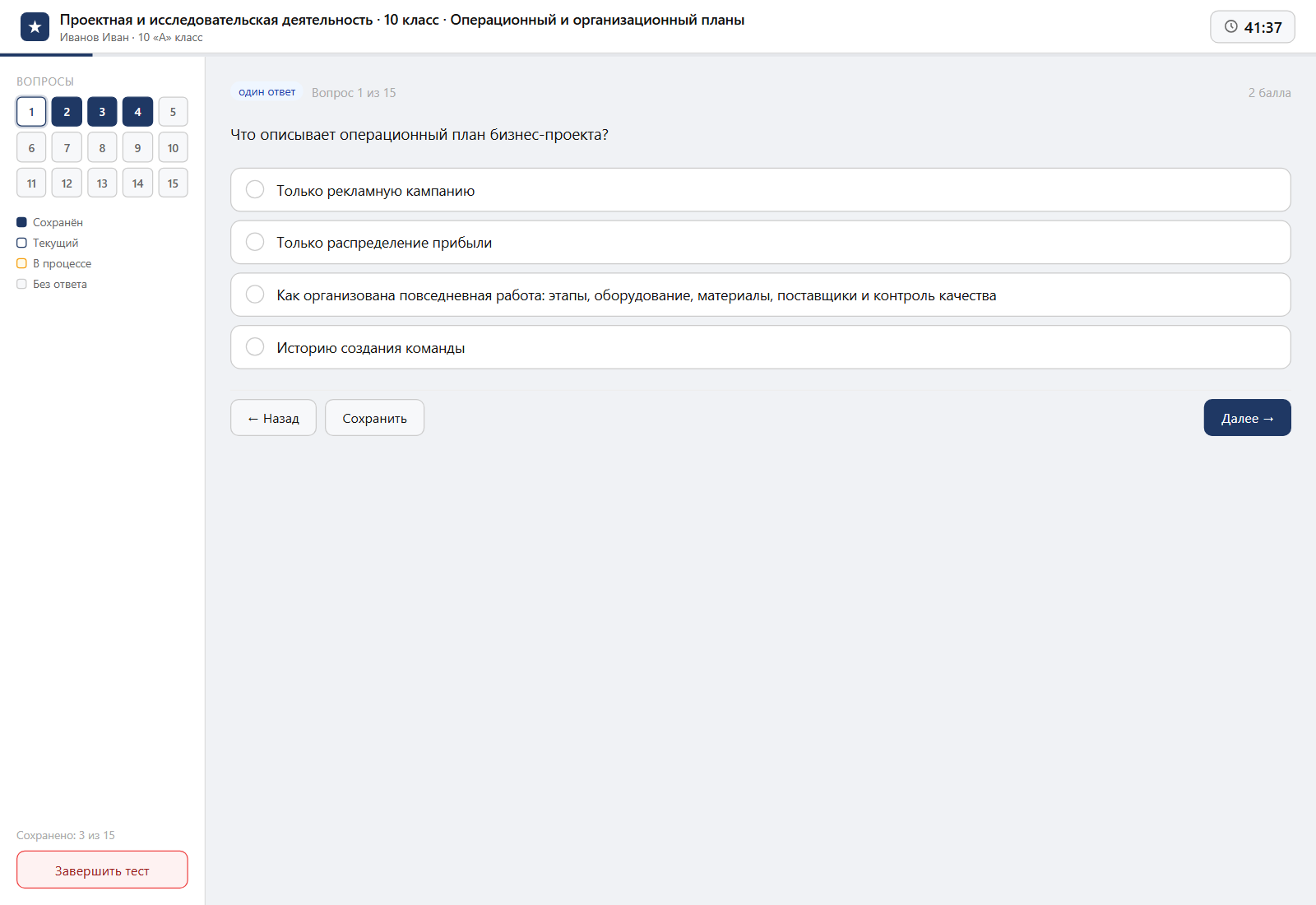Click the question text about операционный план
Viewport: 1316px width, 905px height.
pyautogui.click(x=419, y=135)
